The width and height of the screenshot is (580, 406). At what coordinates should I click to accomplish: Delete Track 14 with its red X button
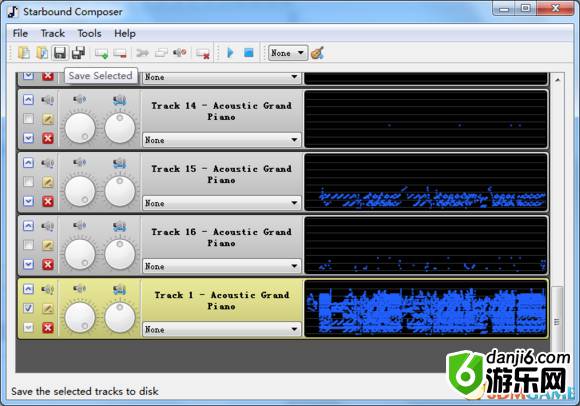pos(48,138)
